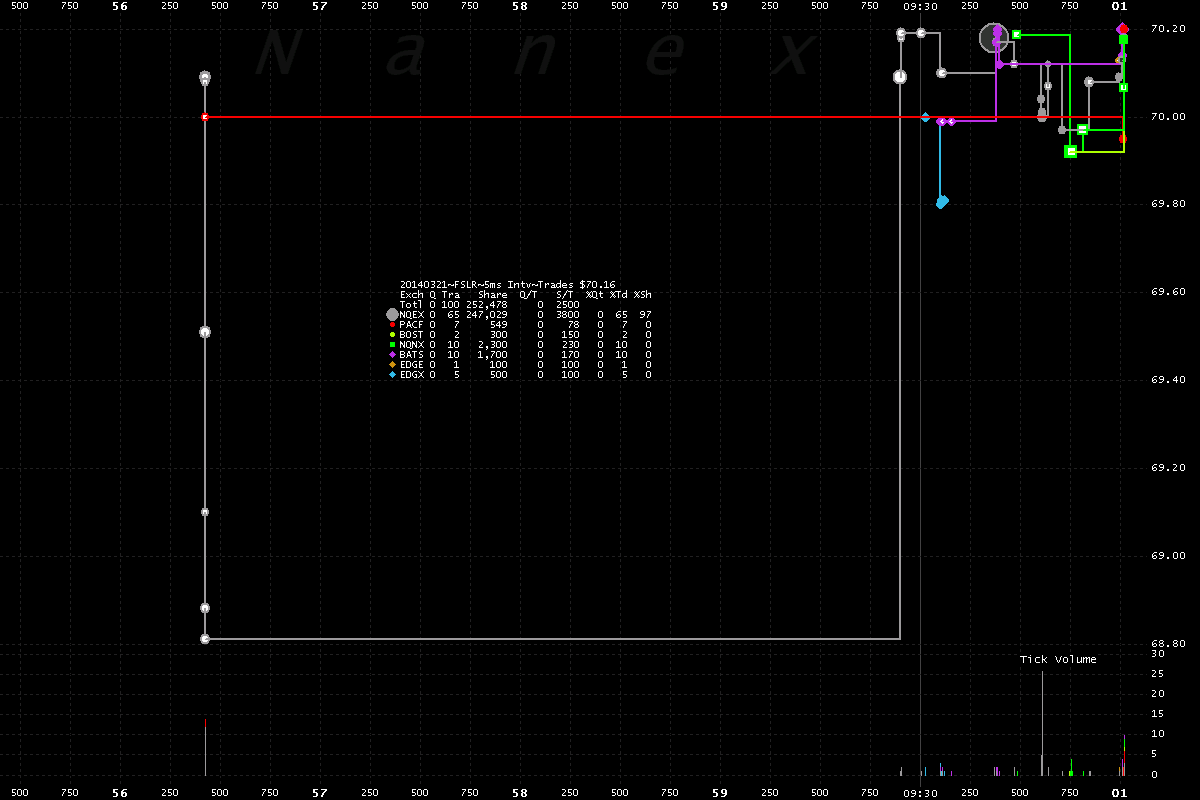Click the "$70.16" price in the legend title
Screen dimensions: 1200x800
point(598,285)
